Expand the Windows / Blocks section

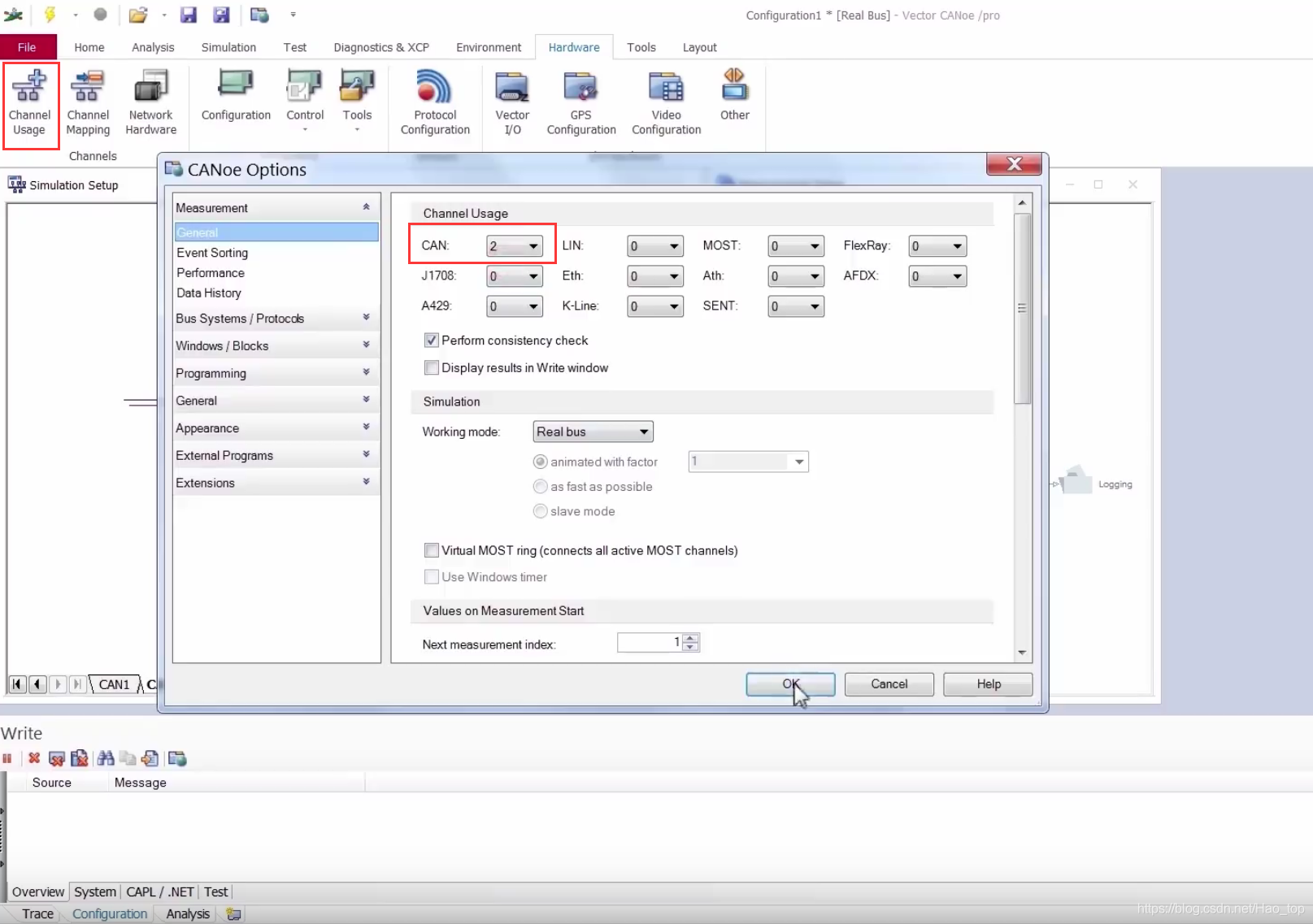point(276,345)
